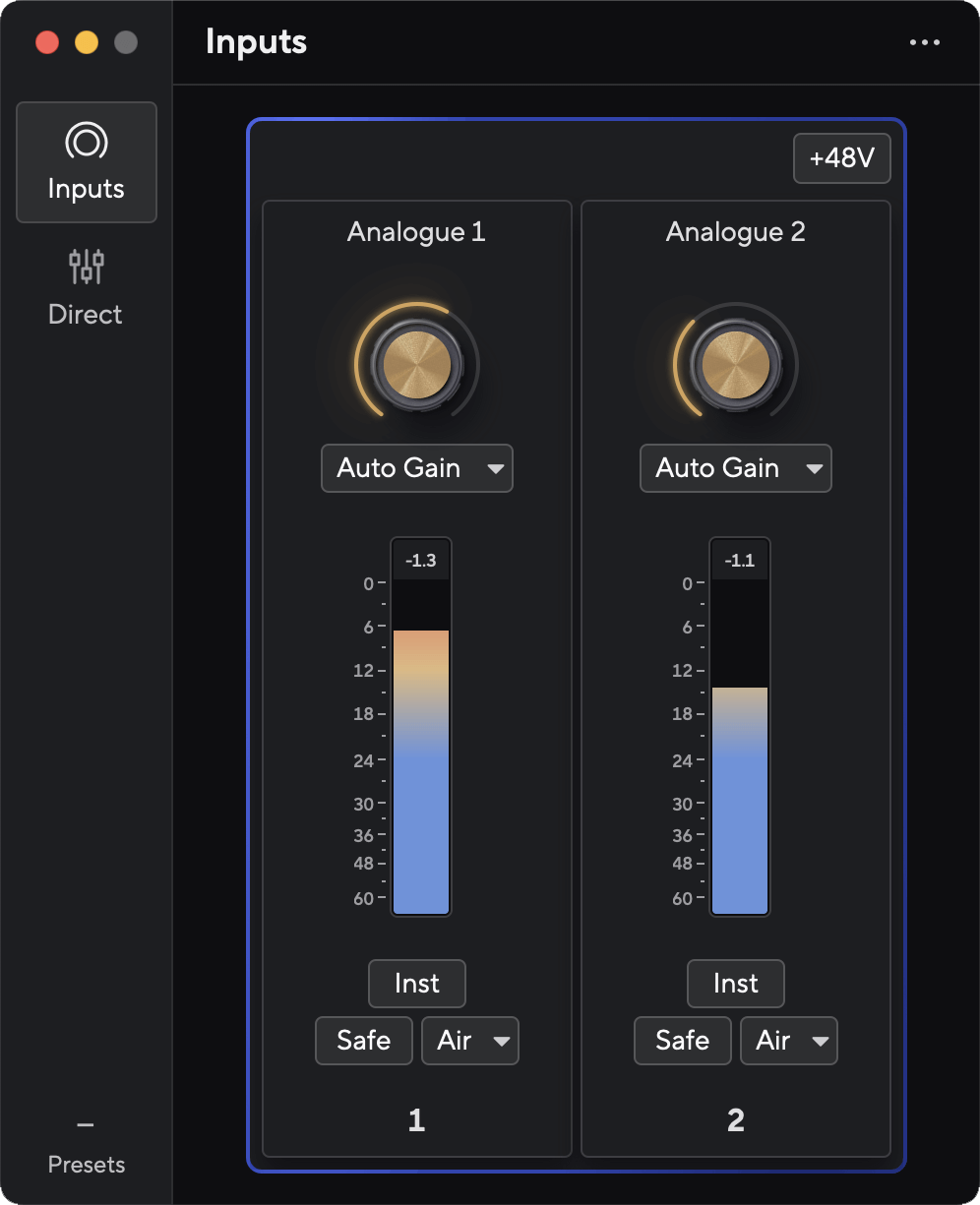Toggle Air on channel 1

coord(454,1041)
